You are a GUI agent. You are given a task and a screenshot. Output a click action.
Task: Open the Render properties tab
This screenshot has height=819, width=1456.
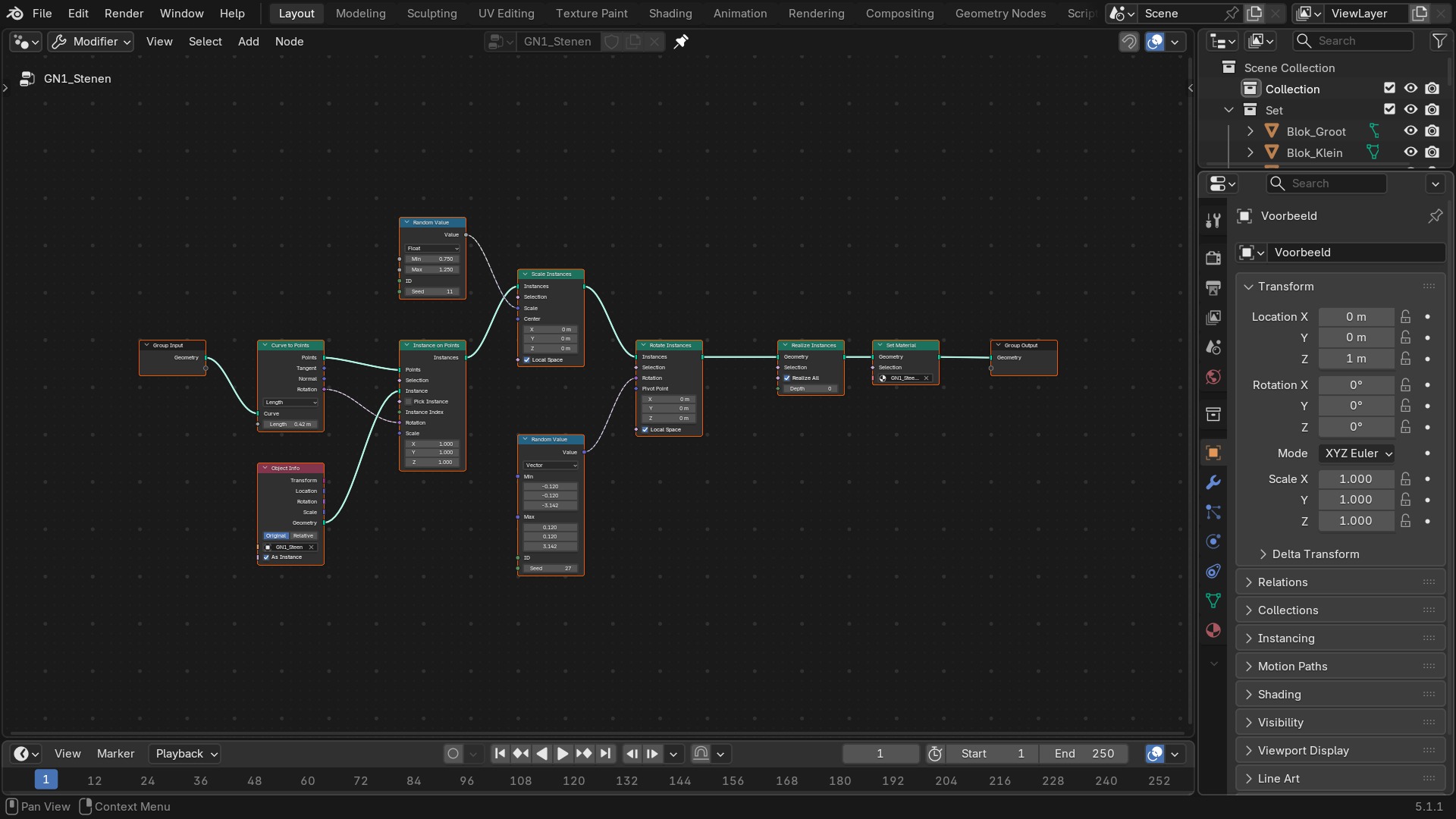click(x=1213, y=258)
